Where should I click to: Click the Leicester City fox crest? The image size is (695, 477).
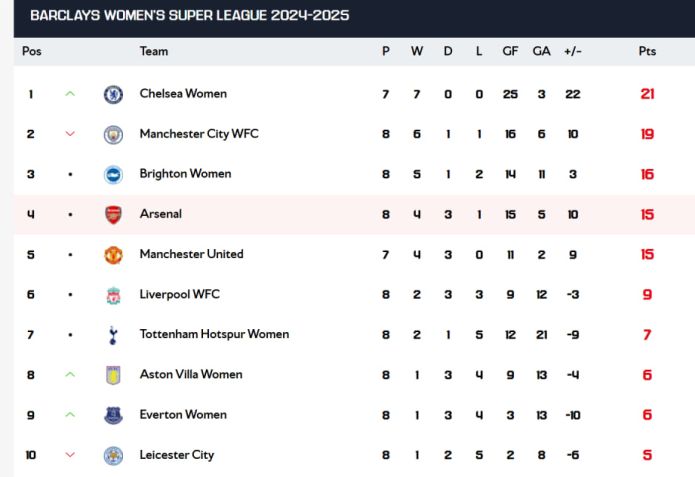(113, 456)
